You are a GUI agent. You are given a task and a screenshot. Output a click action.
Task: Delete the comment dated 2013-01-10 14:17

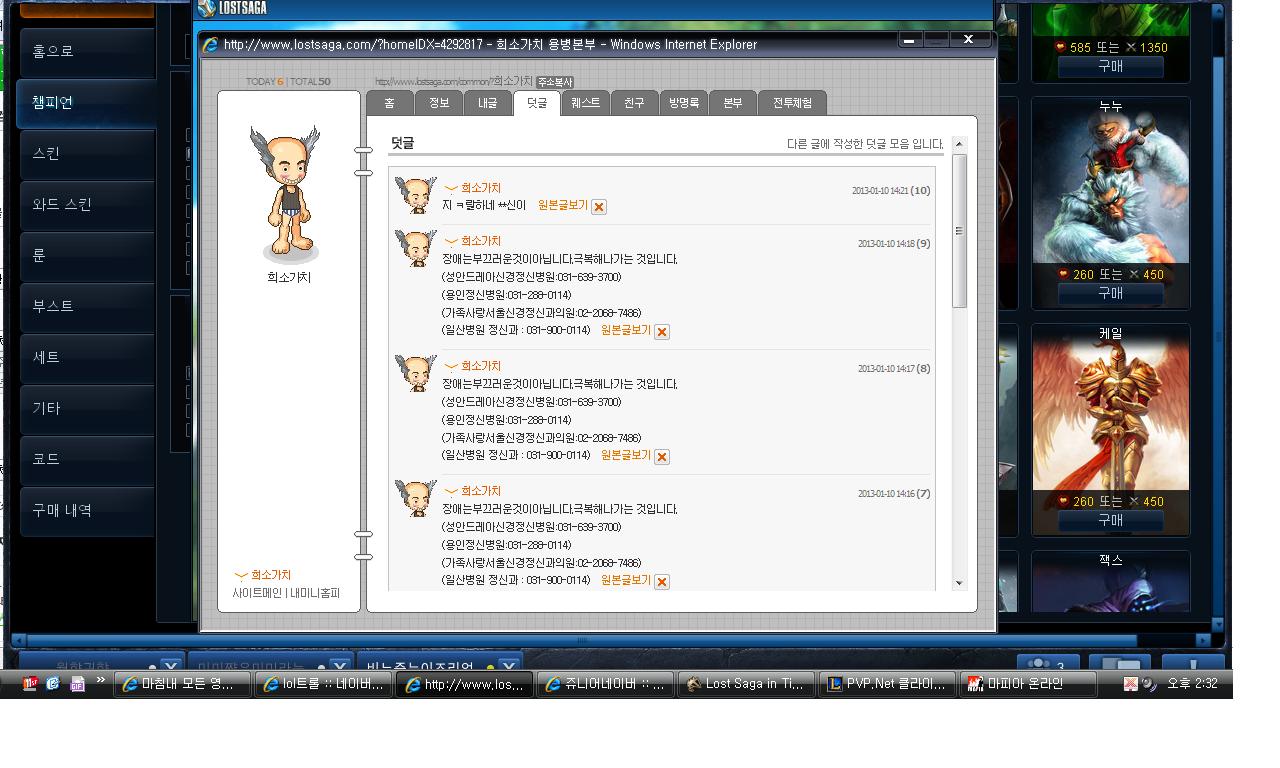point(662,457)
